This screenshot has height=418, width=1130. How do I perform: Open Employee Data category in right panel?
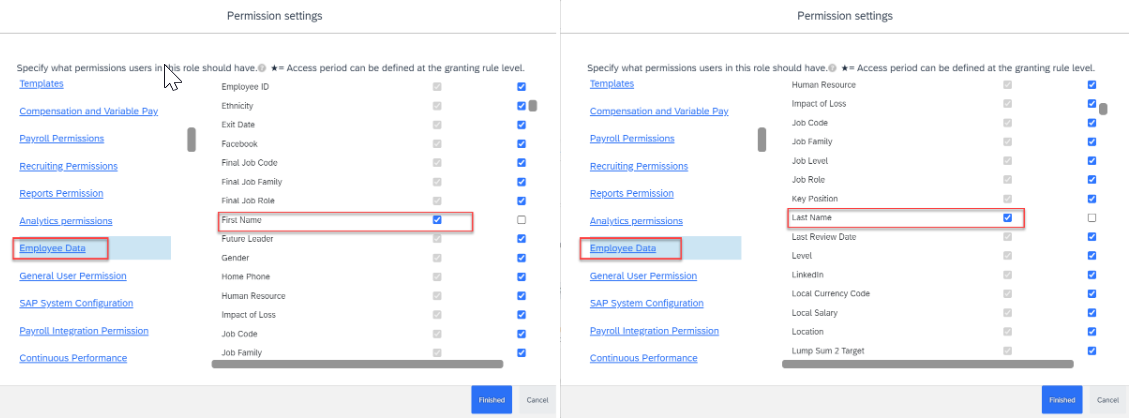623,249
